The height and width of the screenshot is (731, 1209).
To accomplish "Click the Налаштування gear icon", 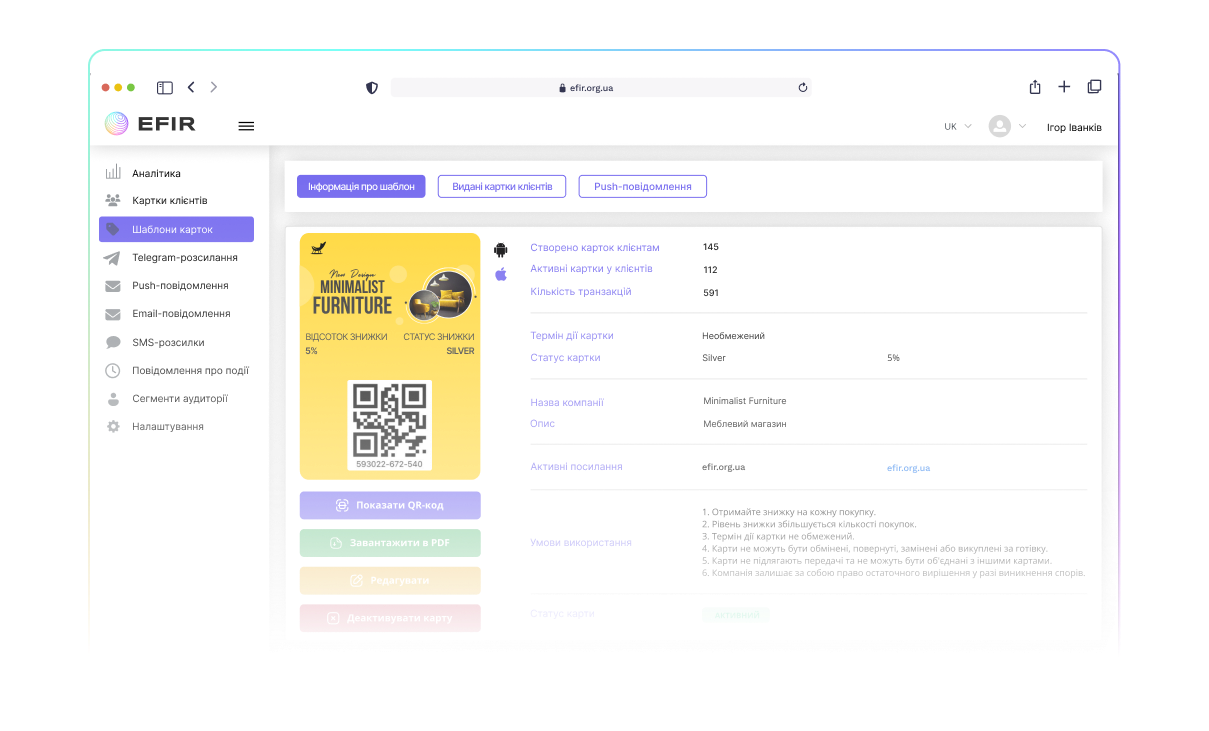I will pos(113,426).
